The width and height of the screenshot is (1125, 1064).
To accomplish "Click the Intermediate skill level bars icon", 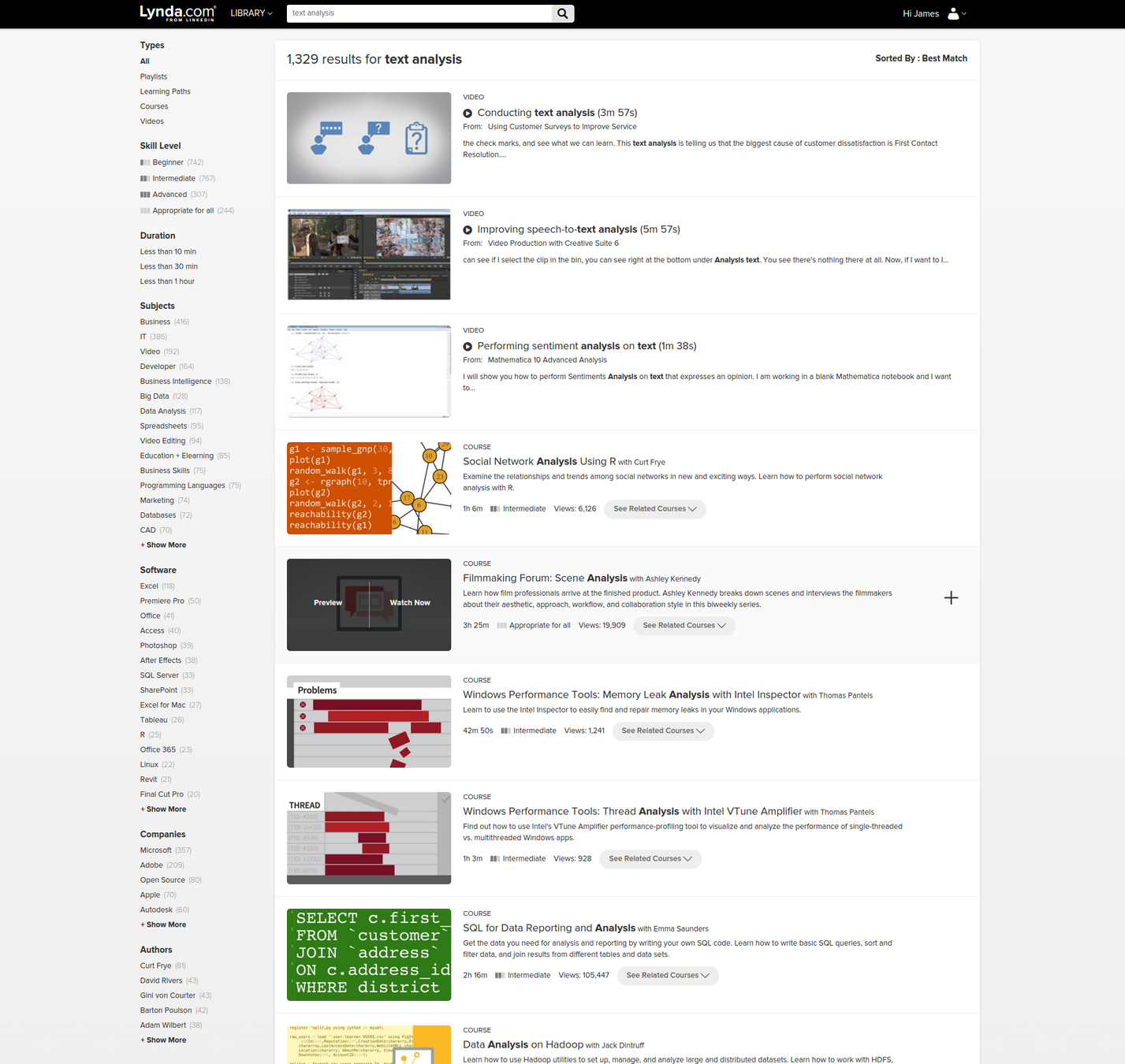I will (145, 178).
